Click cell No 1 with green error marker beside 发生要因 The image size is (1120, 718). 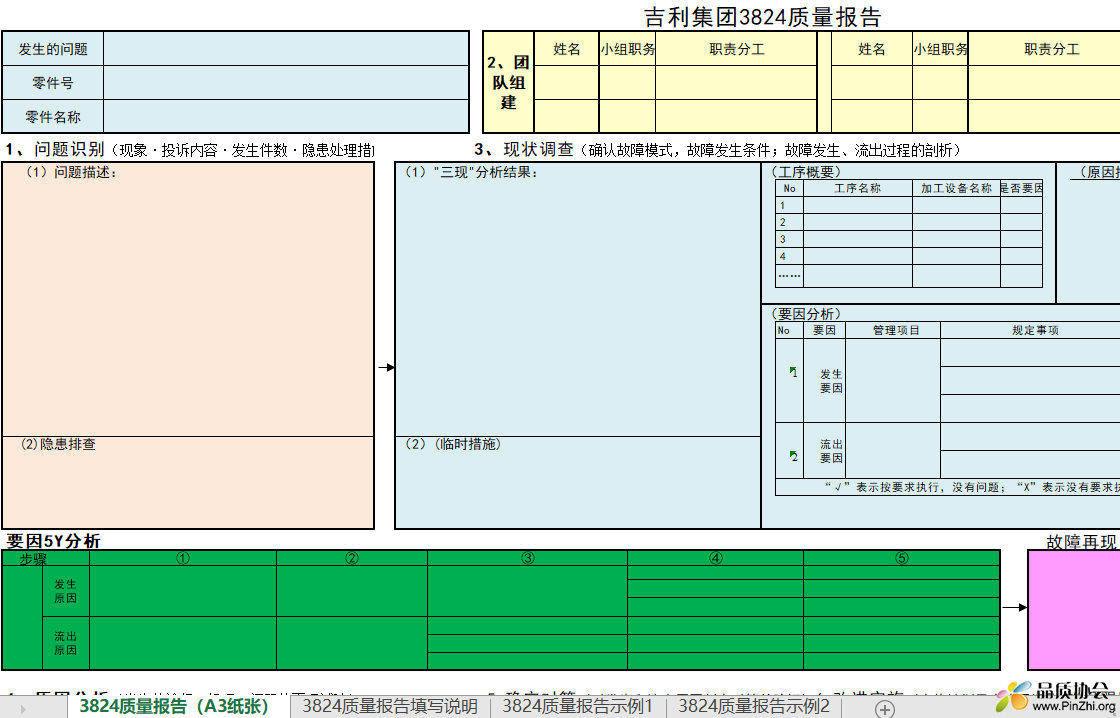[789, 381]
